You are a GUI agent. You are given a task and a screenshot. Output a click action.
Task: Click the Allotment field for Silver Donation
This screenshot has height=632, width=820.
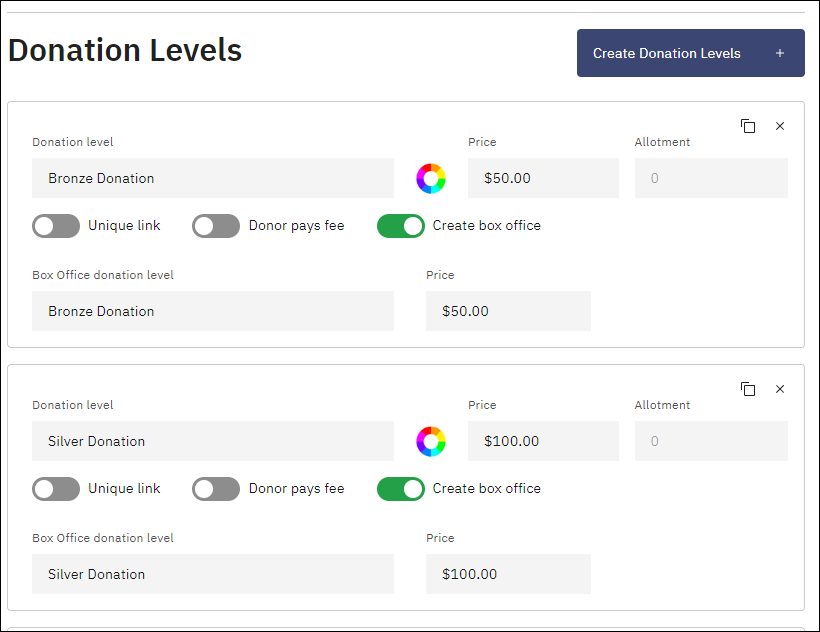coord(711,441)
